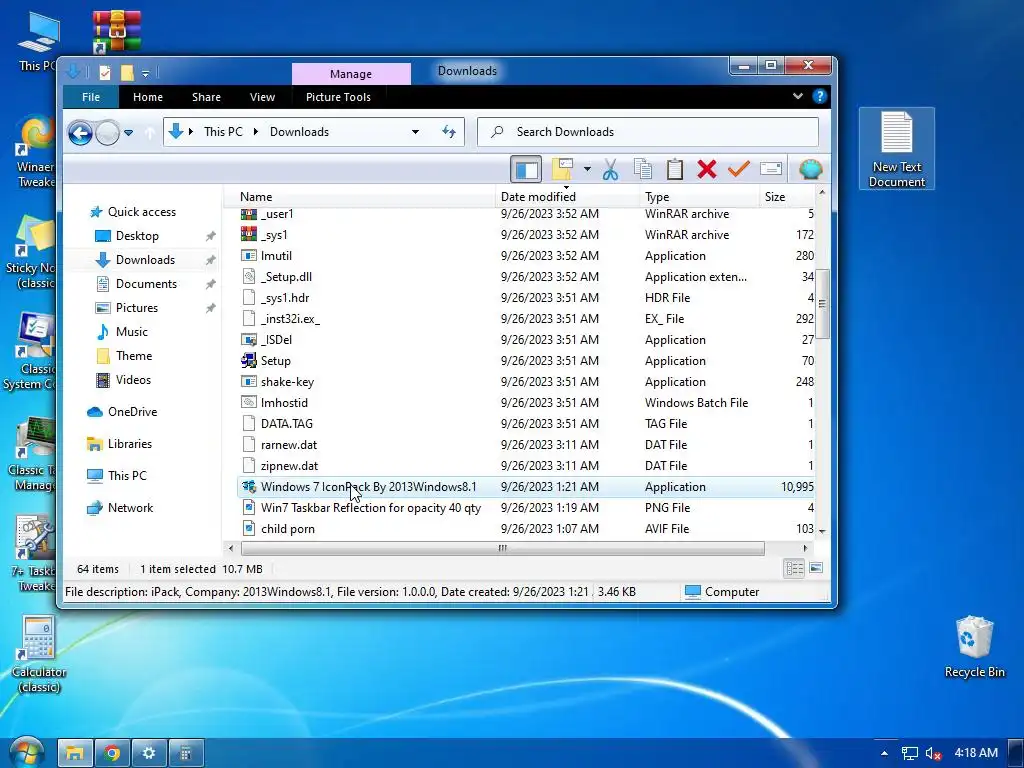The image size is (1024, 768).
Task: Open Desktop in the navigation pane
Action: 136,236
